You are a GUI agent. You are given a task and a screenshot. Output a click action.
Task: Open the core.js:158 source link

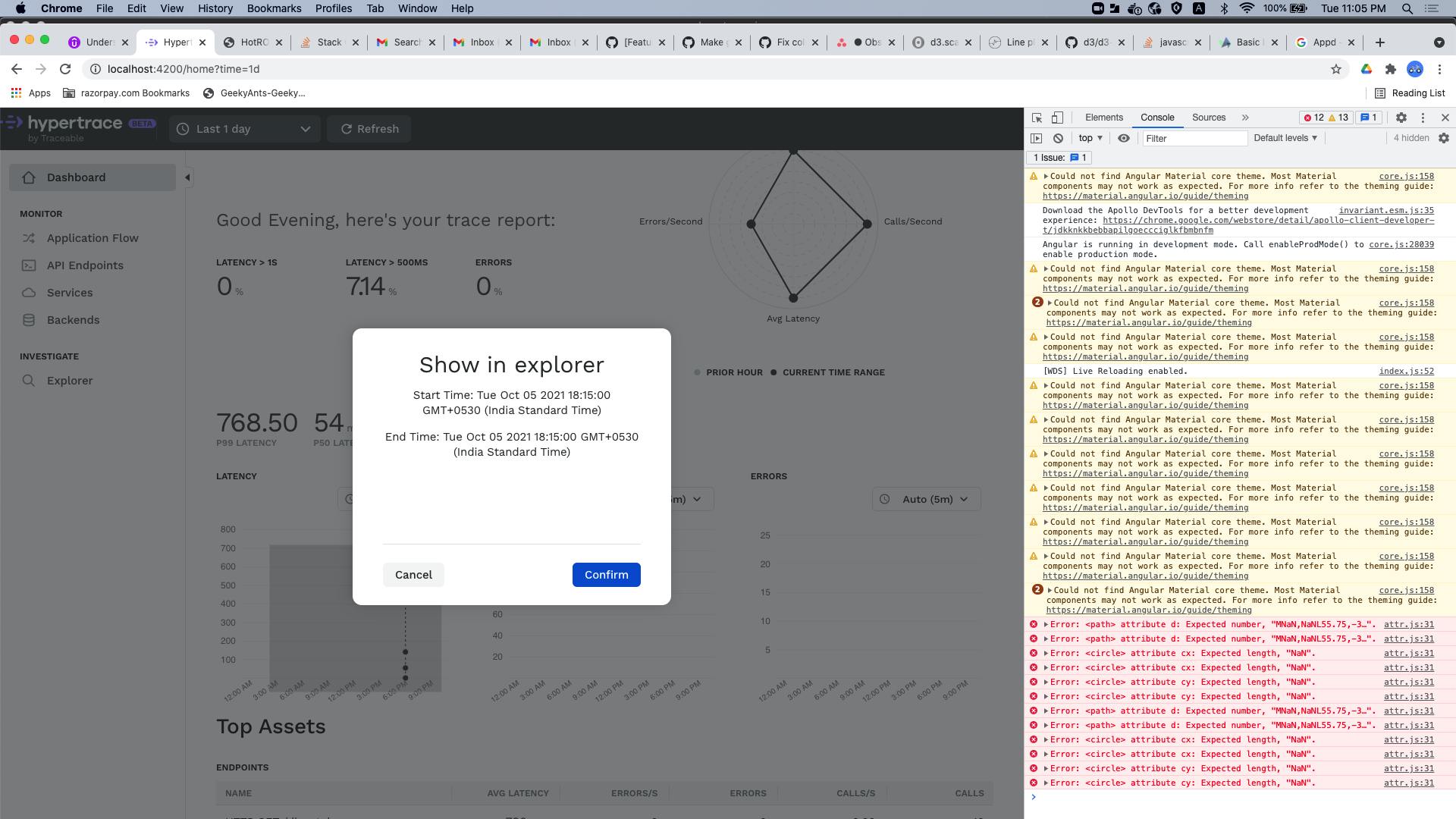point(1407,176)
